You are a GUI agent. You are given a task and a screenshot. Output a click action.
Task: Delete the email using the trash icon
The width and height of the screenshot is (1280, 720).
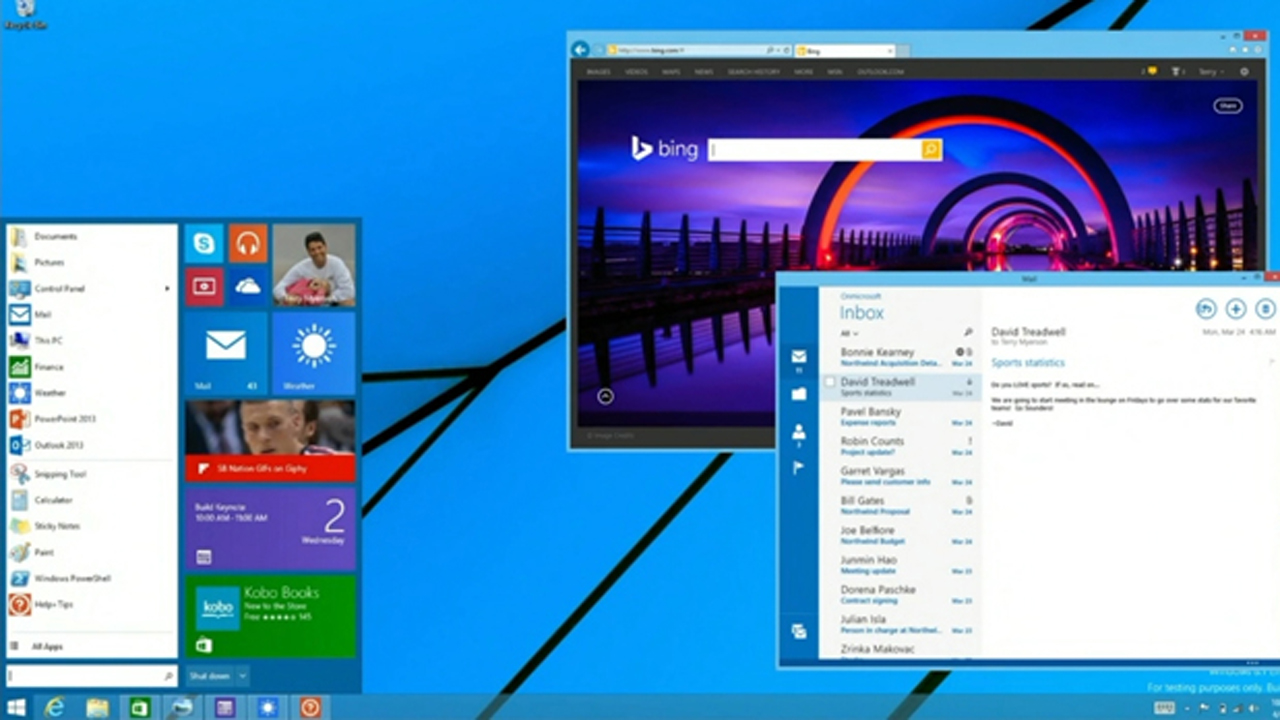pyautogui.click(x=1264, y=309)
